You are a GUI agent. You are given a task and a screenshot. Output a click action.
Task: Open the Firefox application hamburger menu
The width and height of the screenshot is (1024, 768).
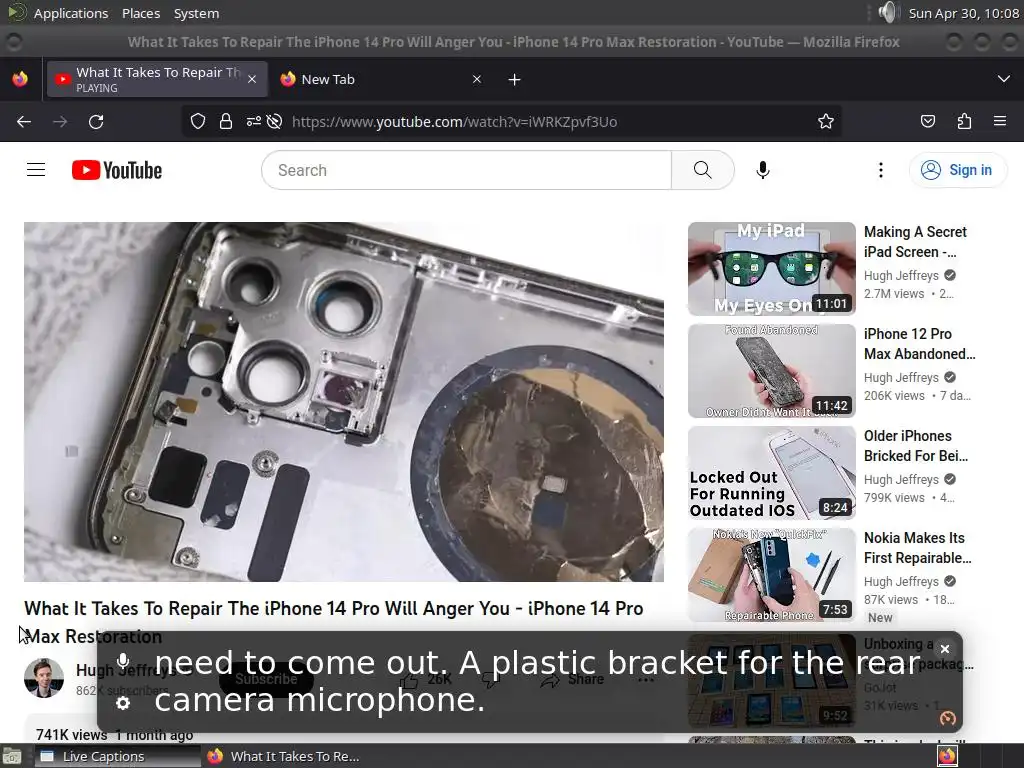tap(1000, 121)
